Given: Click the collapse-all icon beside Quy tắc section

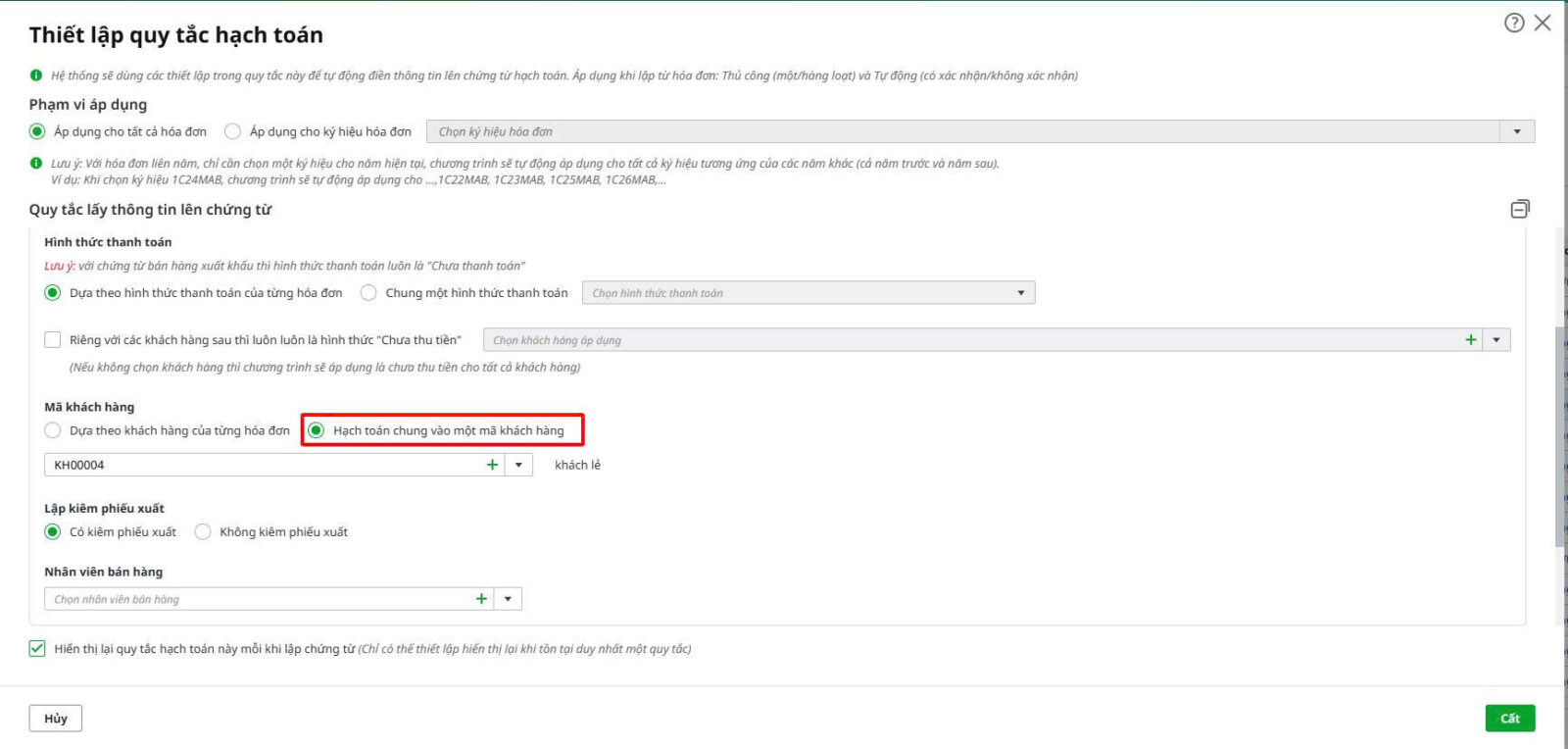Looking at the screenshot, I should 1520,209.
